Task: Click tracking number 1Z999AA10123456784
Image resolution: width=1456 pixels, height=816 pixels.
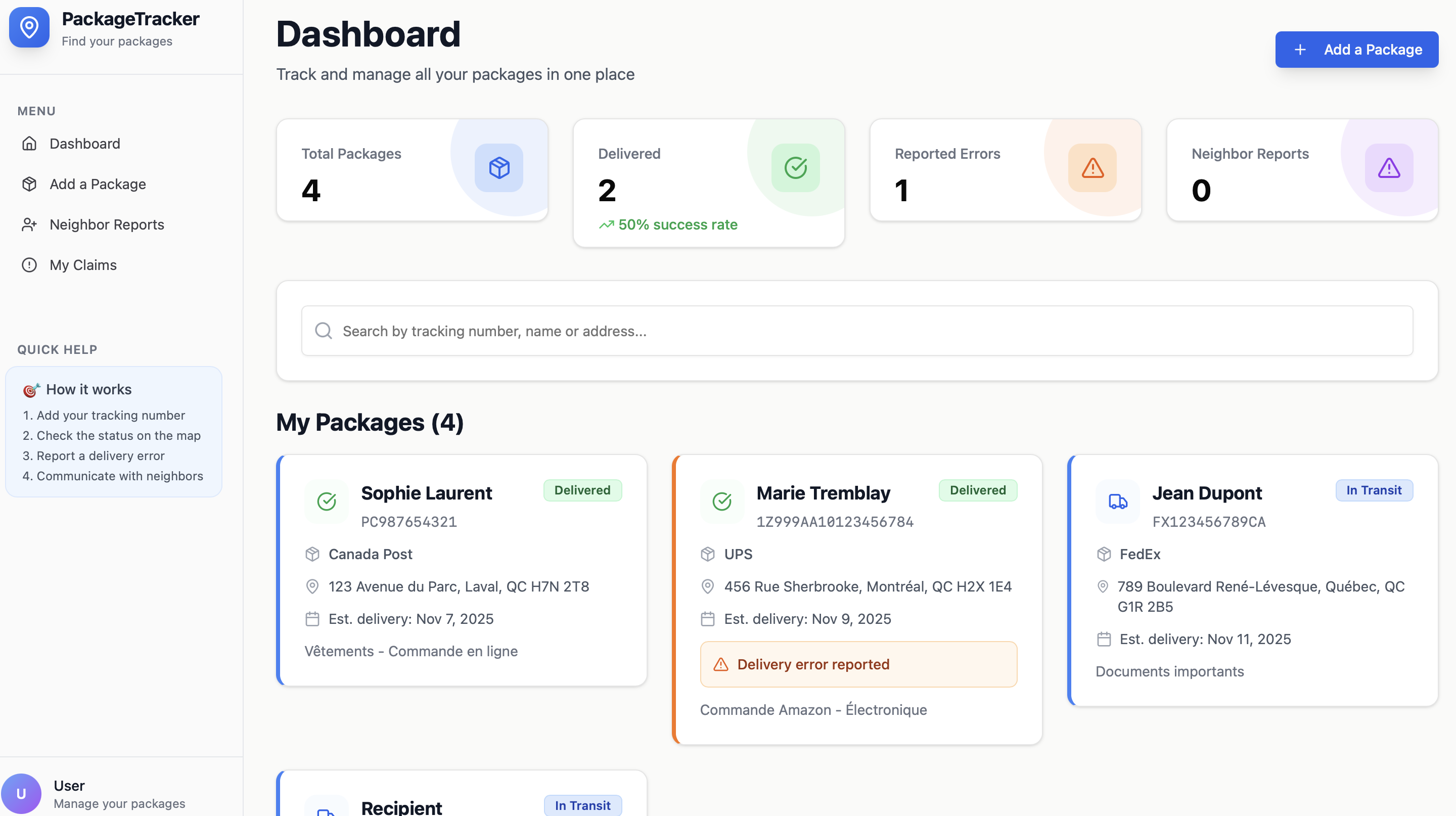Action: (835, 522)
